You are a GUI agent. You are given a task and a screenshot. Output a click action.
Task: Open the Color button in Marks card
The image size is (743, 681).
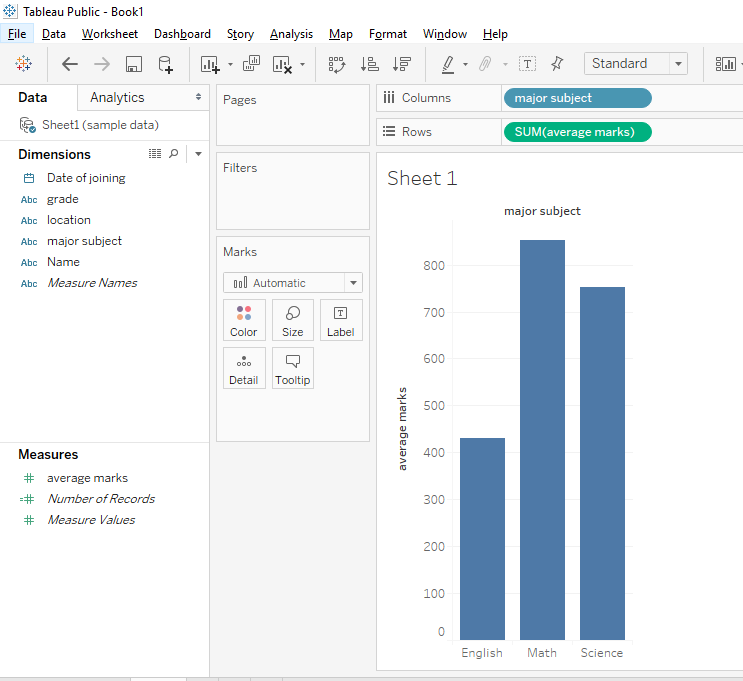click(x=244, y=320)
